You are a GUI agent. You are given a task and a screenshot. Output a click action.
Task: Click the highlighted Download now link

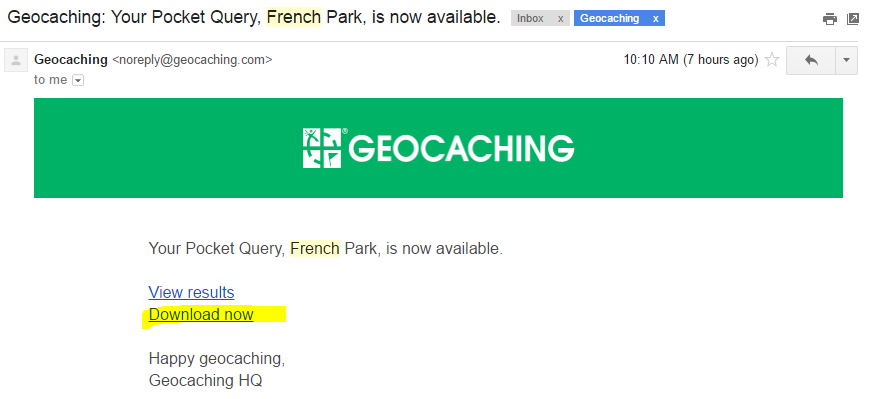(201, 314)
